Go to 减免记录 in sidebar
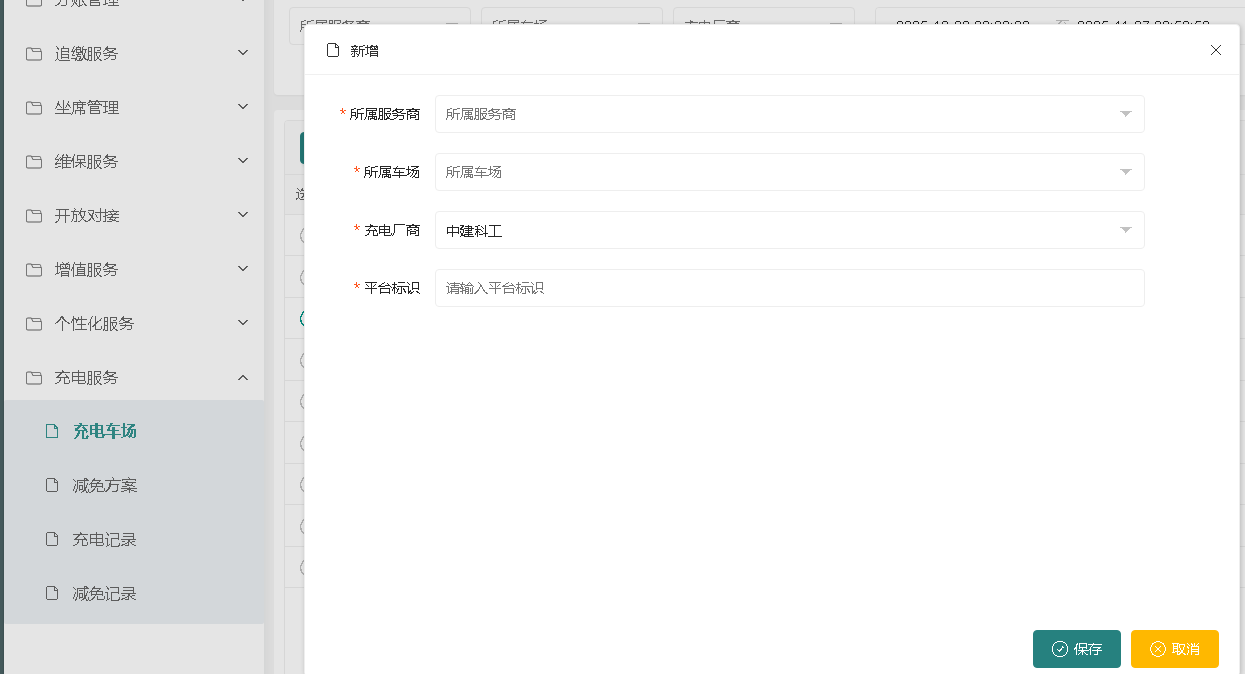1245x674 pixels. (x=104, y=594)
